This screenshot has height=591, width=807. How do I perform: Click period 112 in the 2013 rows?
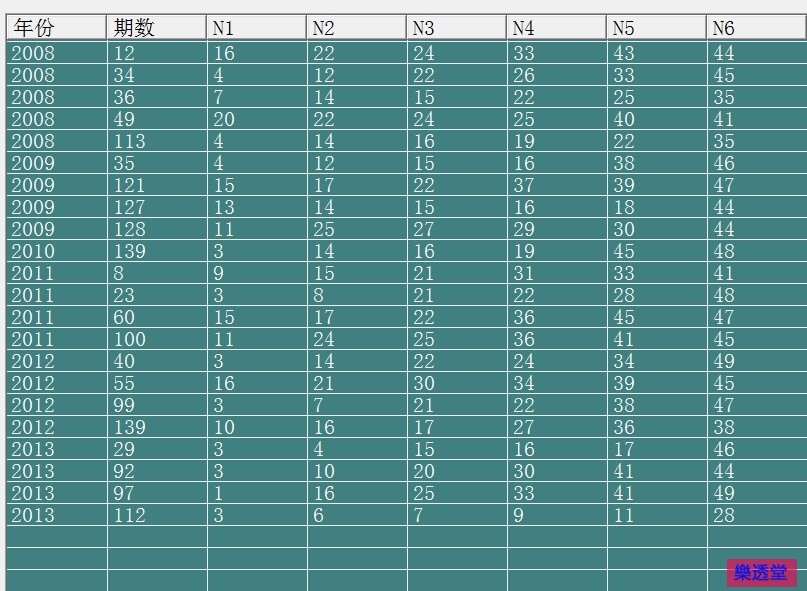(130, 515)
